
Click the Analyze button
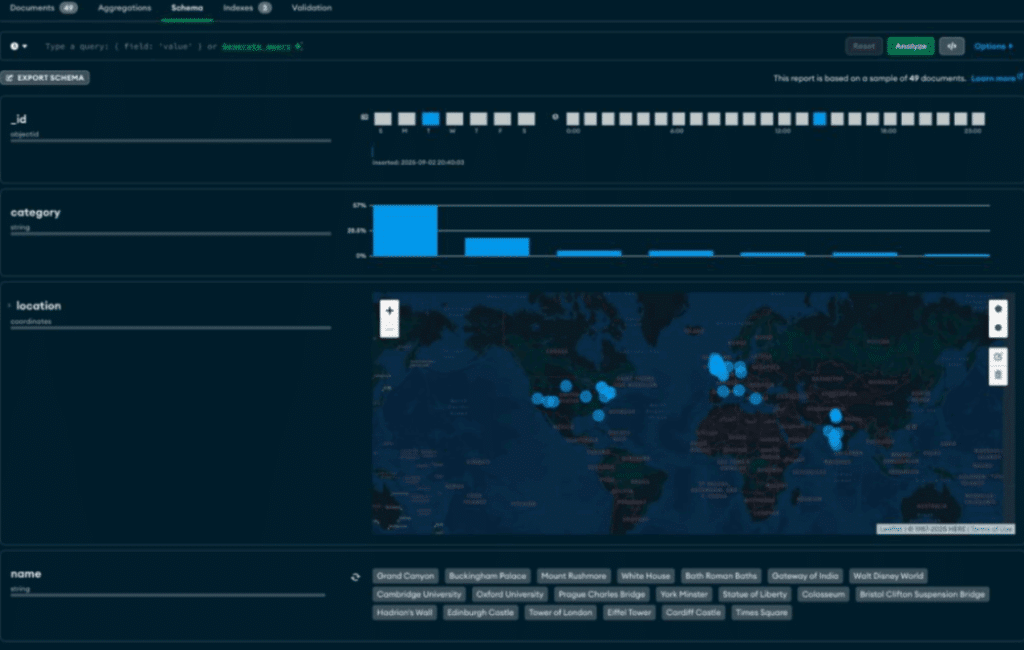click(910, 46)
